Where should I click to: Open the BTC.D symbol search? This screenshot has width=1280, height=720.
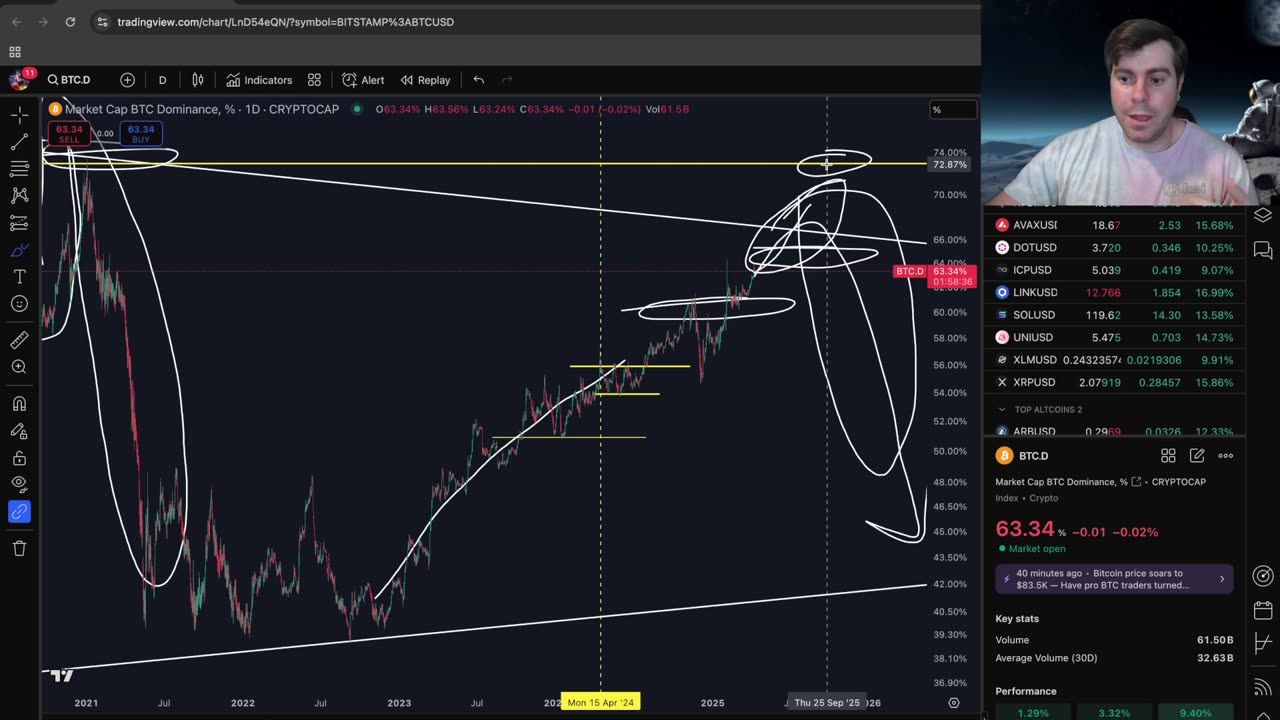click(x=70, y=80)
